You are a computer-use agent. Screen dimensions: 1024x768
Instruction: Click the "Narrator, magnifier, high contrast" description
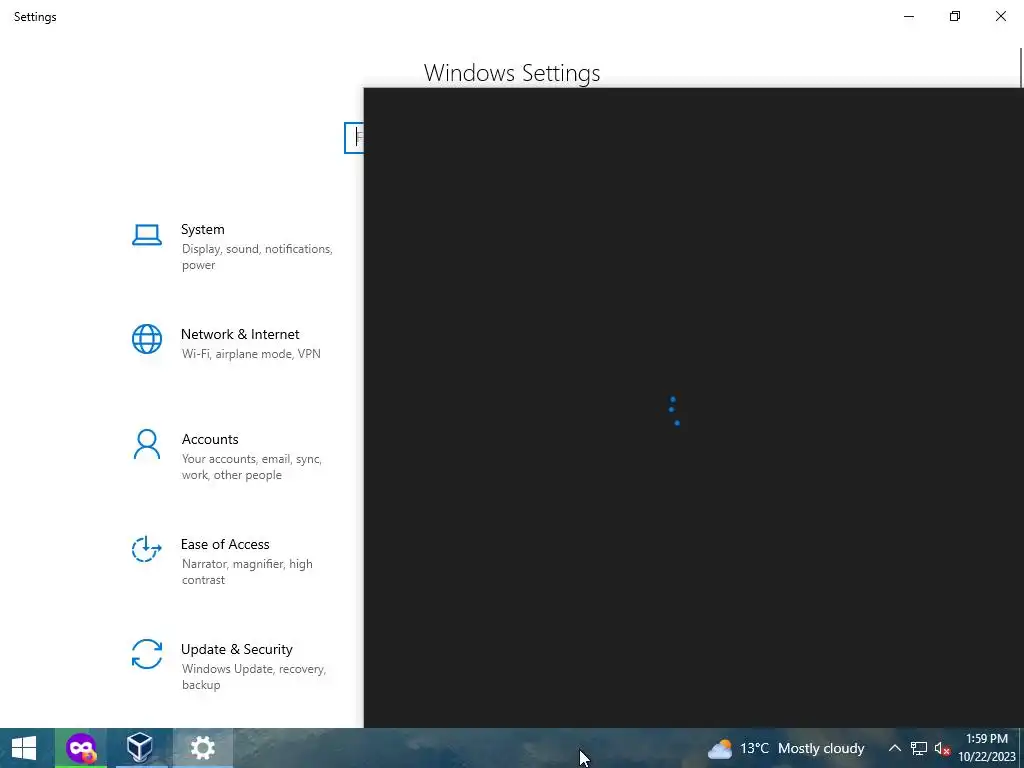(247, 571)
